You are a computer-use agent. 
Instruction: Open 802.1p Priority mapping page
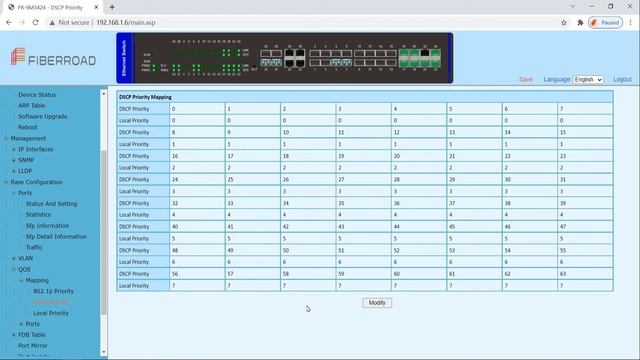(53, 291)
